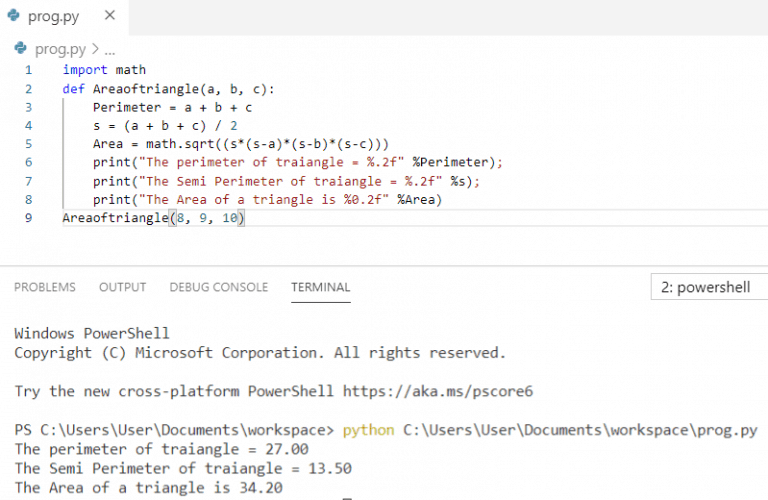Click line number 5 in the gutter
768x500 pixels.
[28, 144]
